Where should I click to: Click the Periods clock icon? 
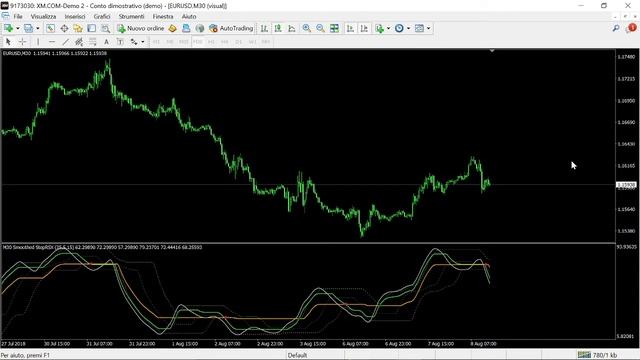[399, 28]
